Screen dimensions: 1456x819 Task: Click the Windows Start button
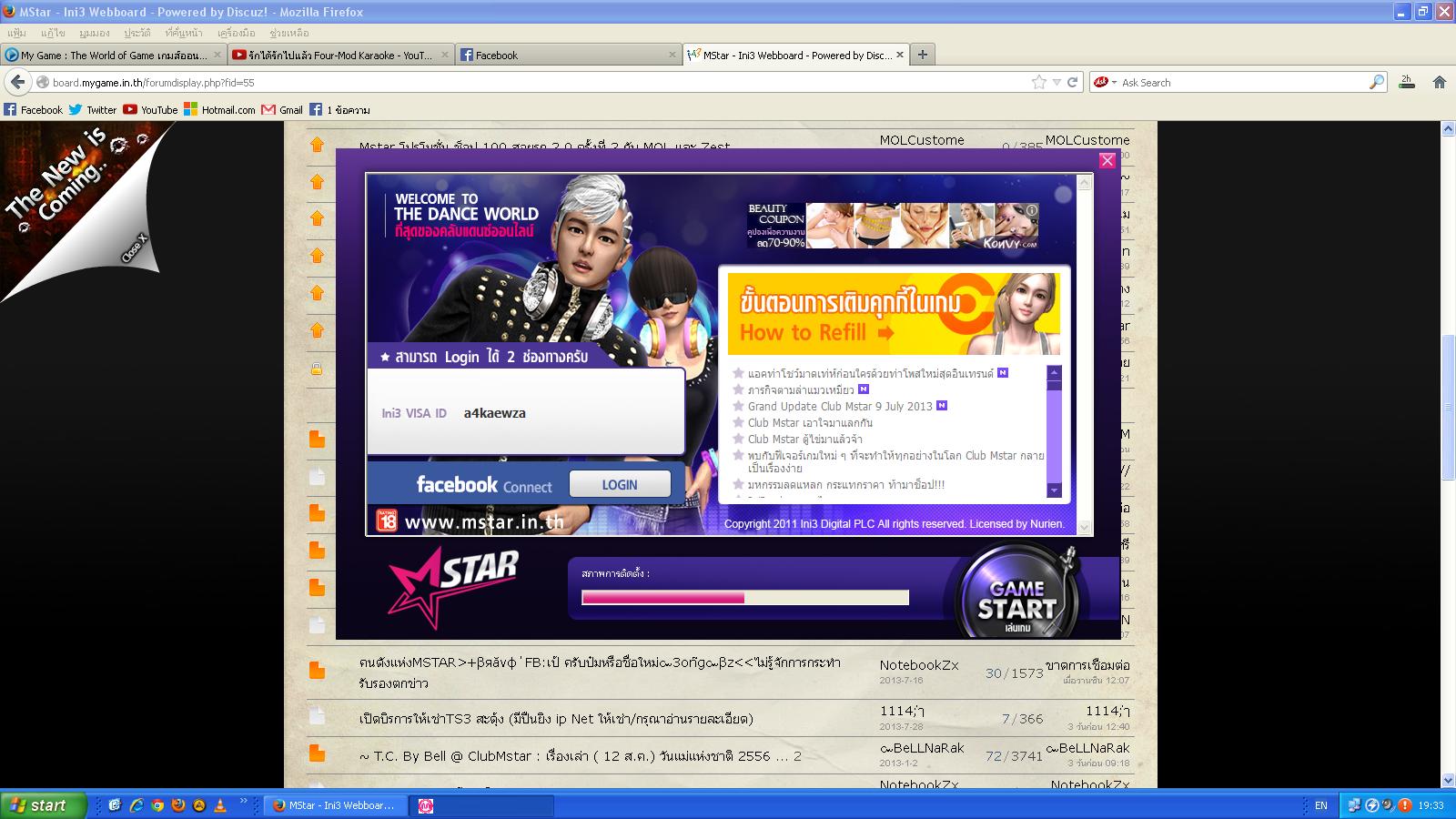(44, 805)
